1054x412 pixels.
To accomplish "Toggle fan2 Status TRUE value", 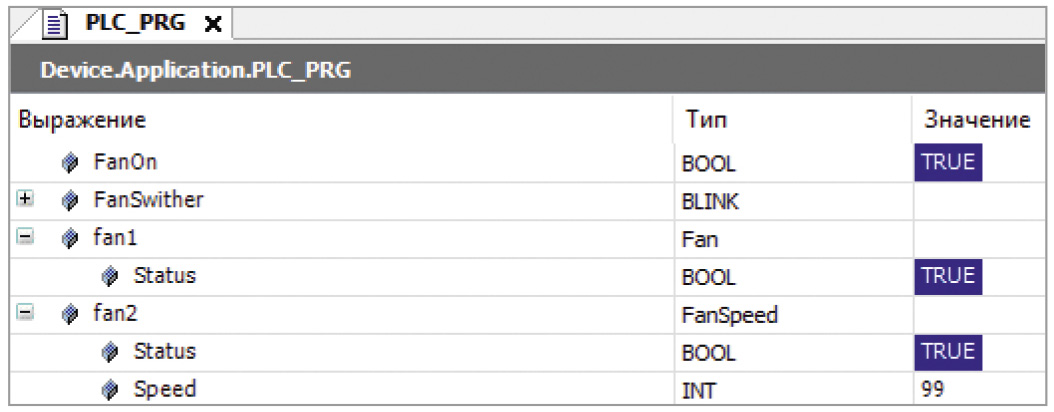I will (948, 352).
